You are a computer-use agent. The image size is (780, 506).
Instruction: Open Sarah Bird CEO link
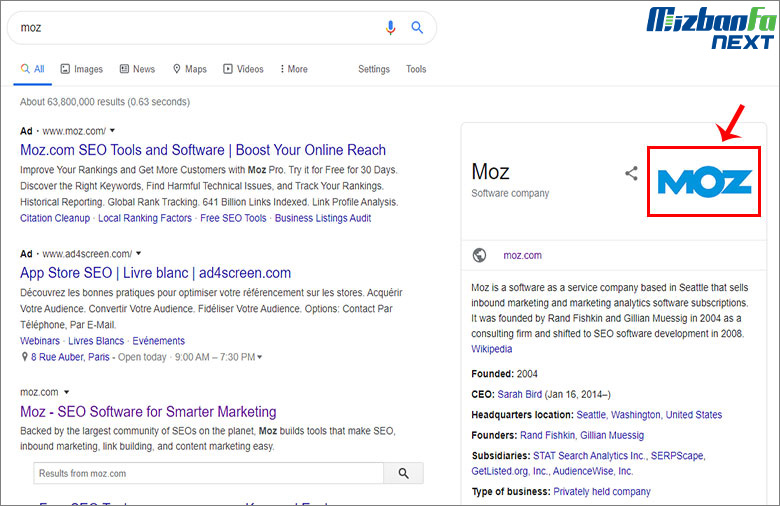pyautogui.click(x=519, y=394)
